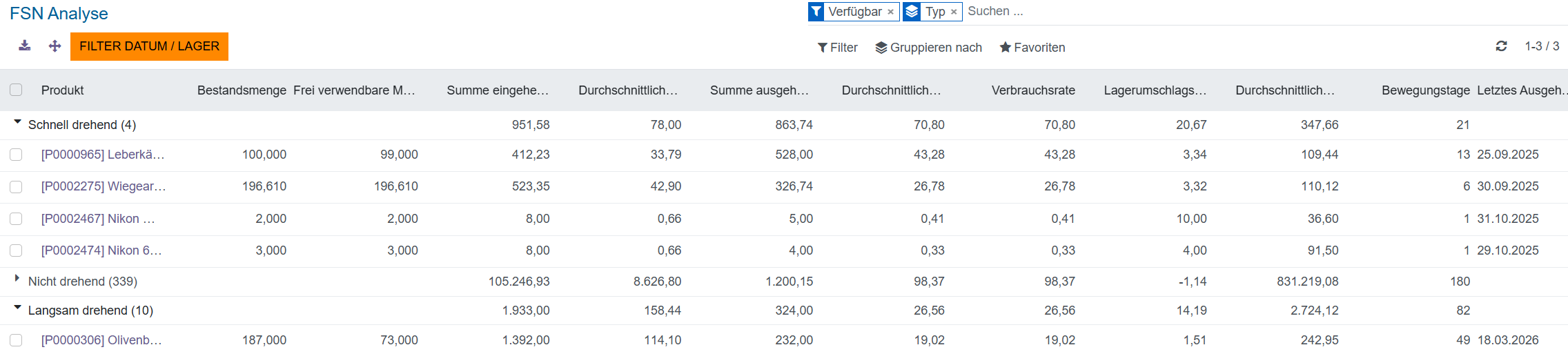Open FILTER DATUM / LAGER dialog

point(149,46)
